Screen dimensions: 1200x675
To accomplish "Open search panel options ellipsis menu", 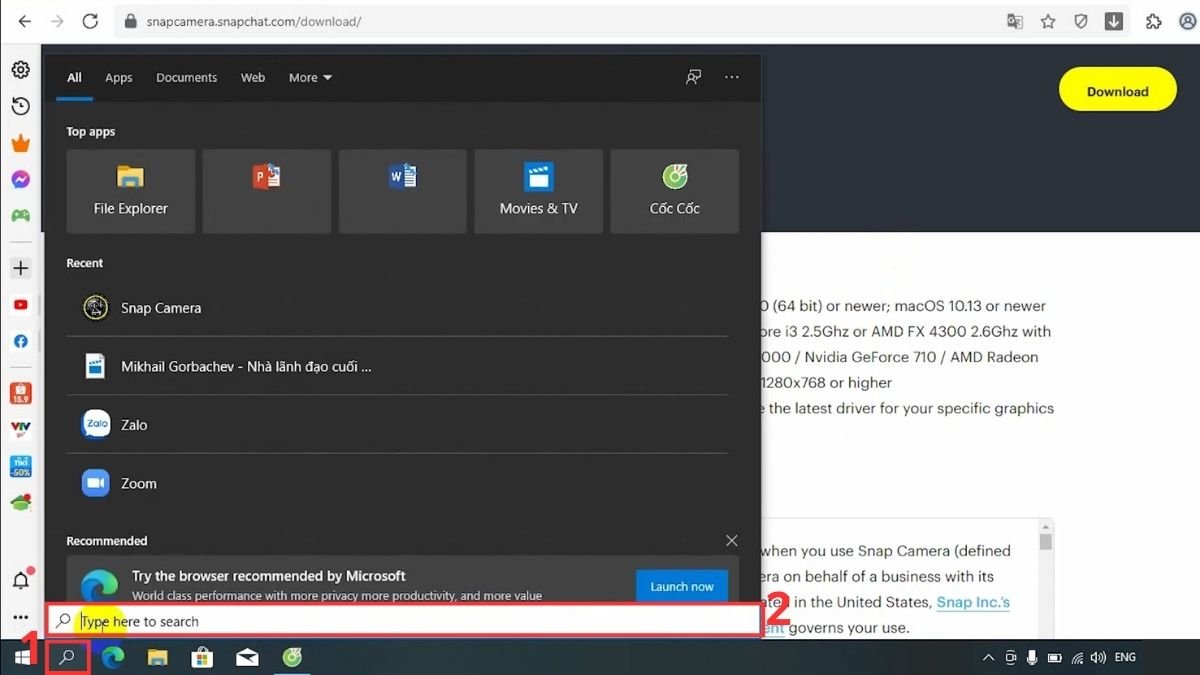I will point(732,78).
